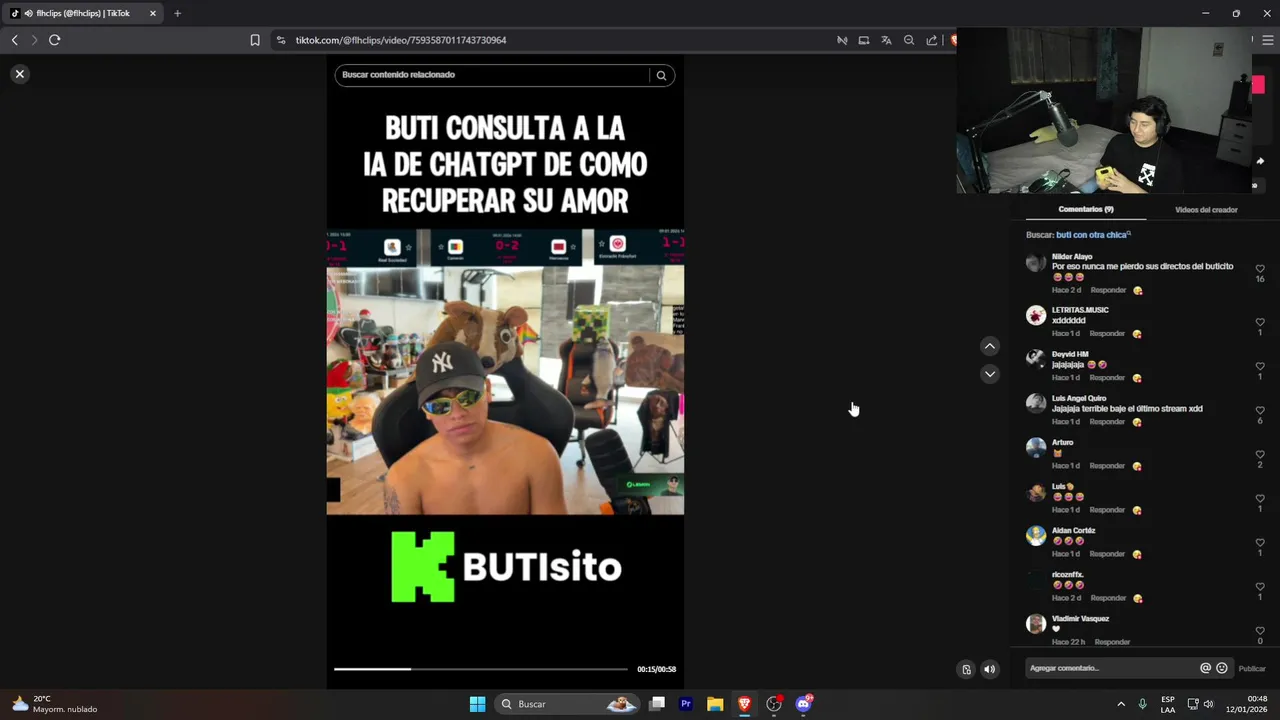The height and width of the screenshot is (720, 1280).
Task: Click the search magnifier in related content bar
Action: [x=661, y=75]
